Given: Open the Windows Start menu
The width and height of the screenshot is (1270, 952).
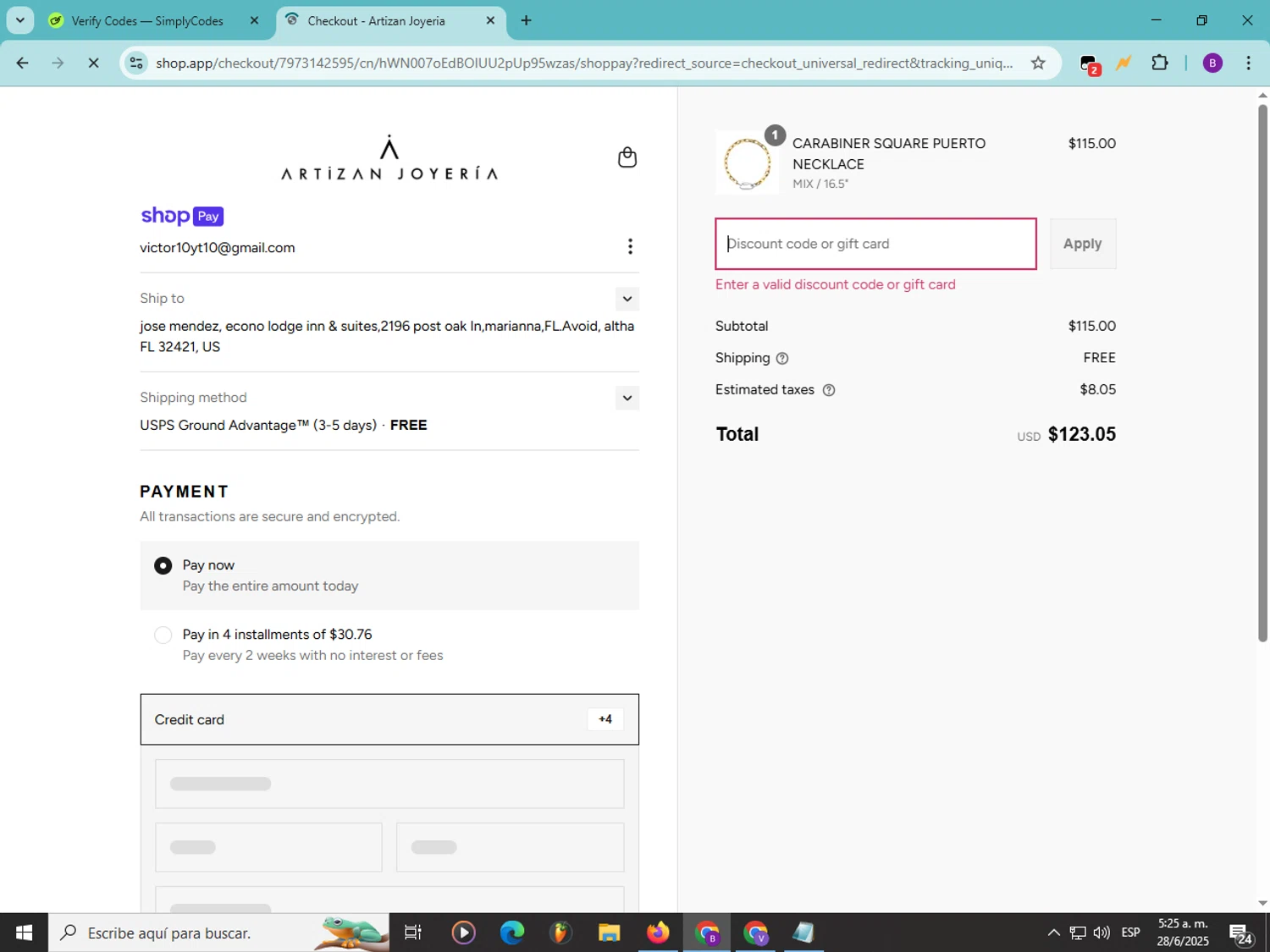Looking at the screenshot, I should (x=24, y=933).
